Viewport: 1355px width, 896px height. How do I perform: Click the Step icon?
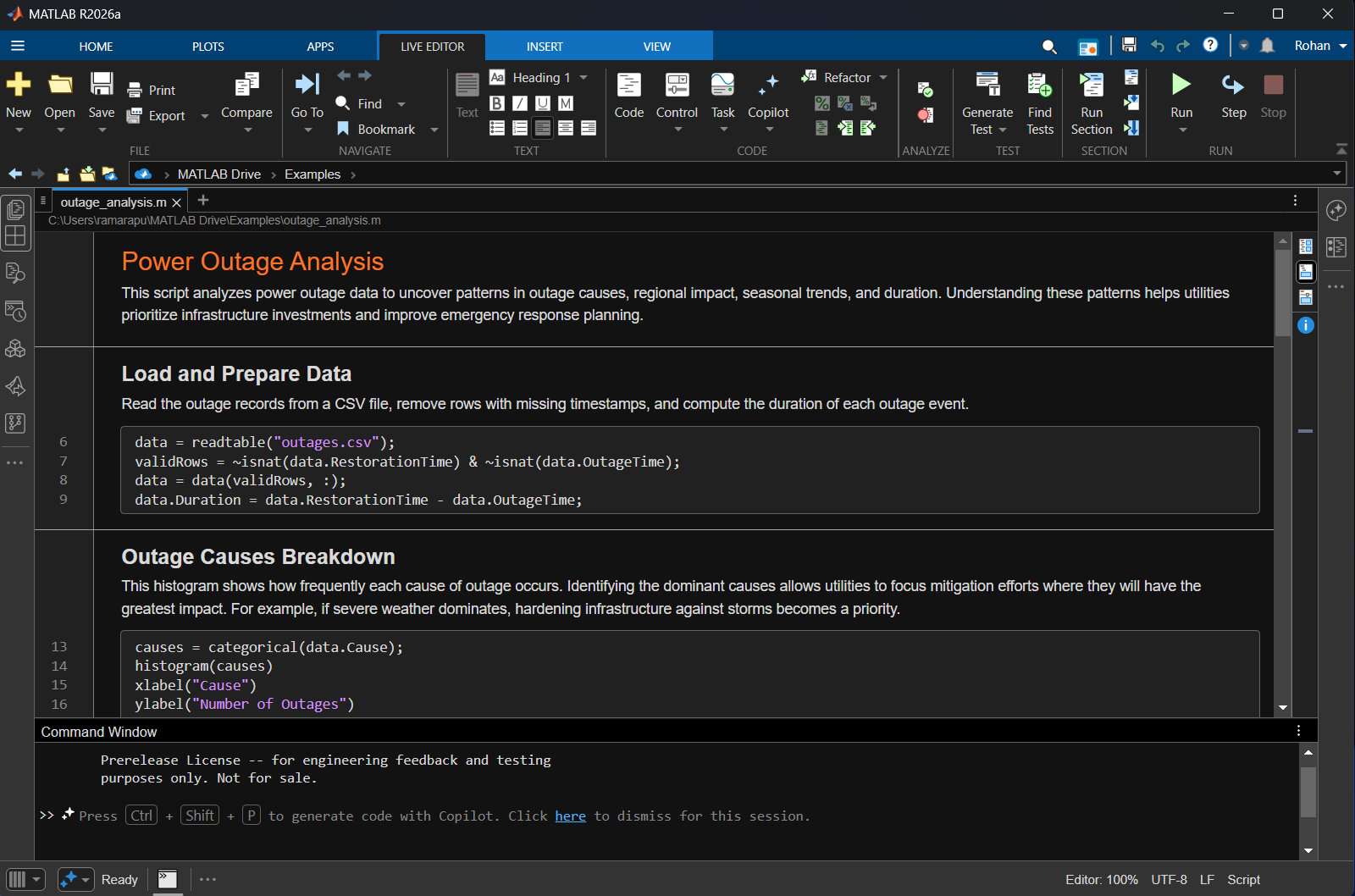coord(1233,86)
